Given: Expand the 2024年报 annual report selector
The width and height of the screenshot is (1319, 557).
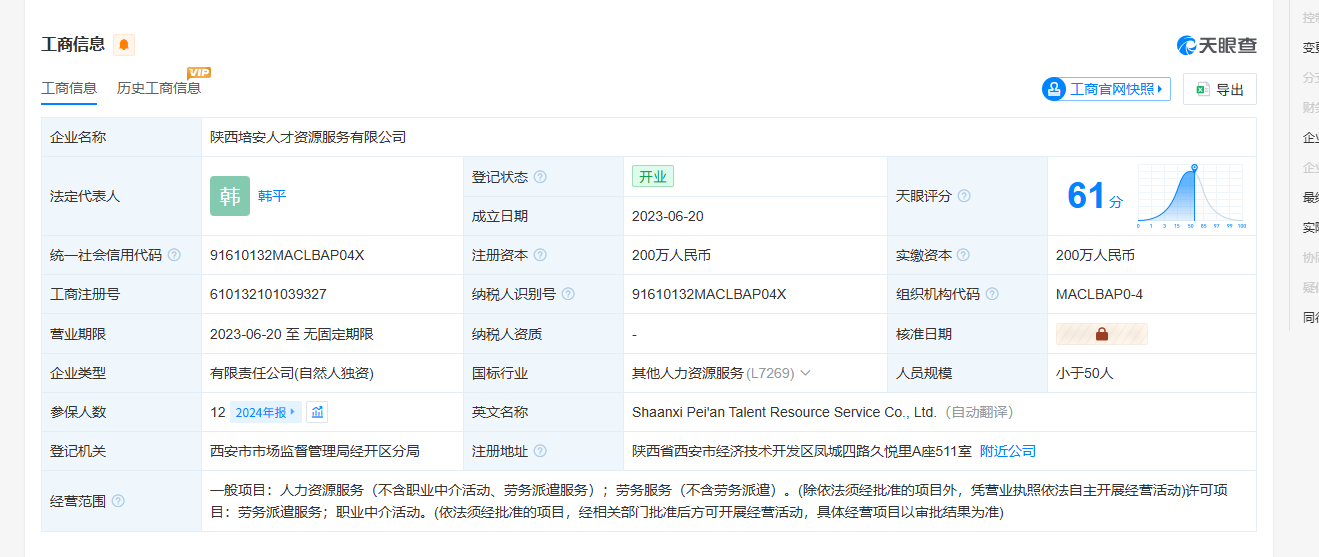Looking at the screenshot, I should (x=265, y=412).
